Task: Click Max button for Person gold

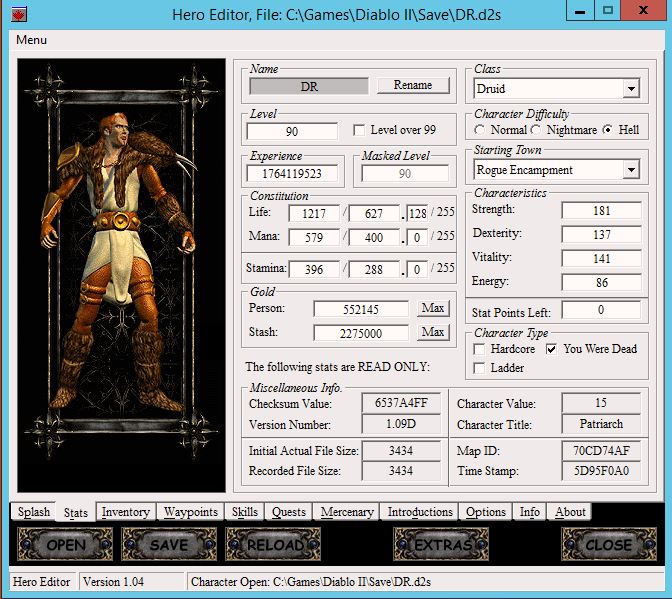Action: (433, 308)
